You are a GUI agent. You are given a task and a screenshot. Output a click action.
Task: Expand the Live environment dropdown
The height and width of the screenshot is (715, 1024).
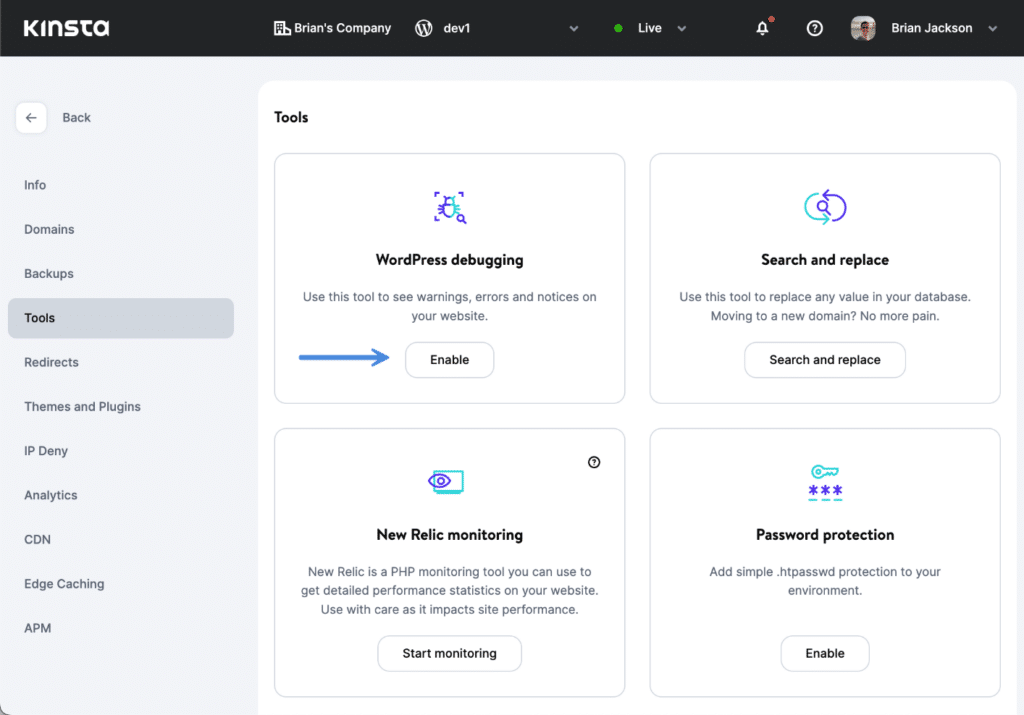coord(682,28)
